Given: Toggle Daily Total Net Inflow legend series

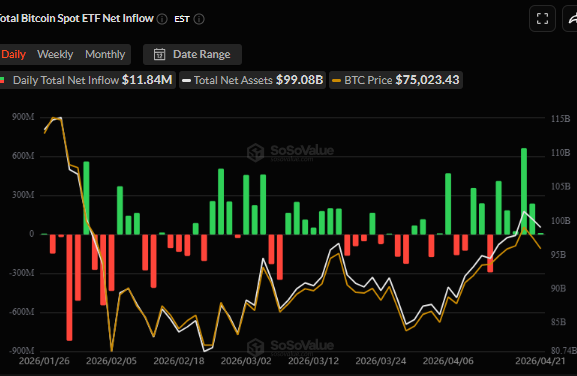Looking at the screenshot, I should [87, 80].
